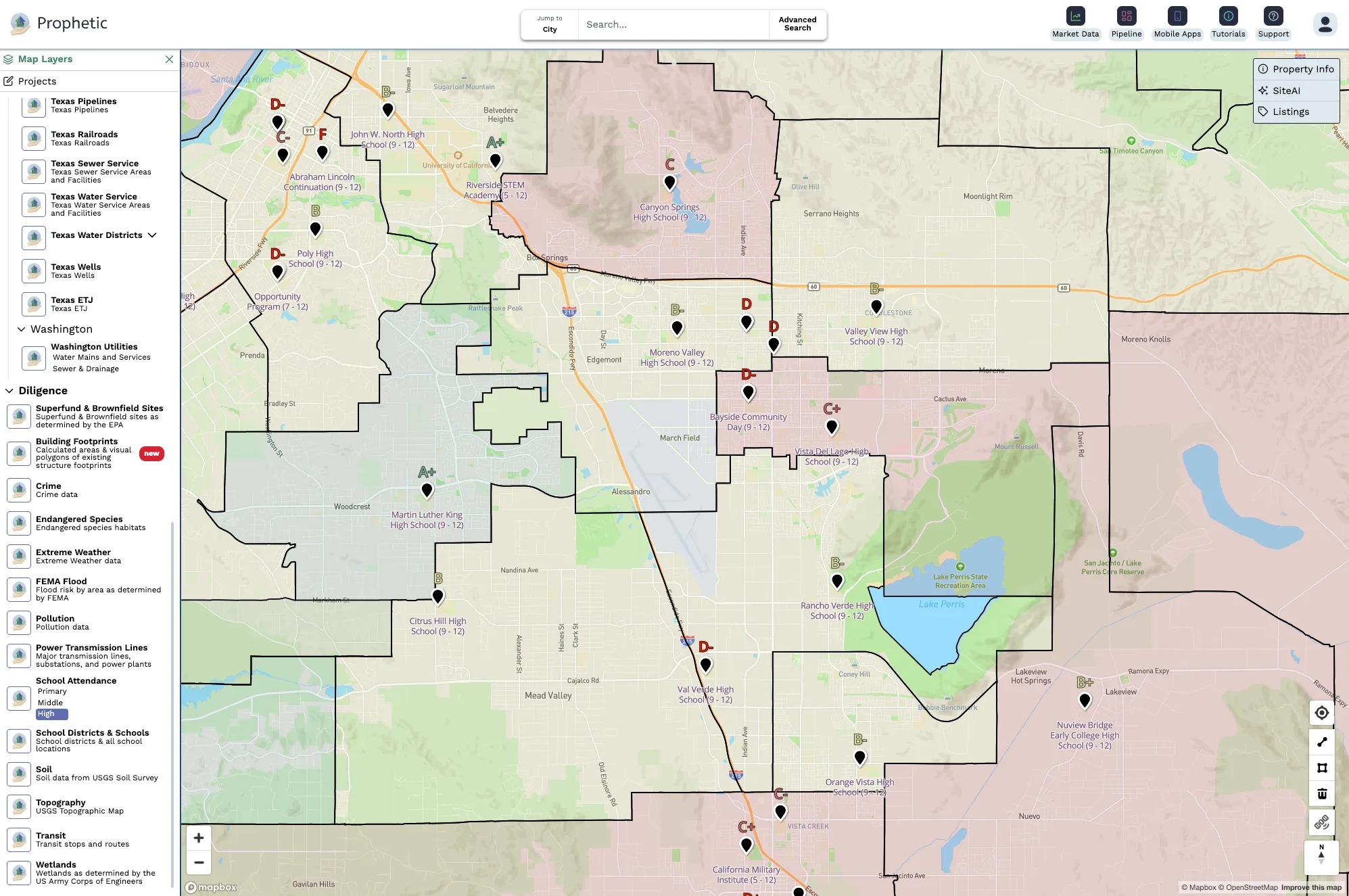The width and height of the screenshot is (1349, 896).
Task: Click the geolocate my position button
Action: (1321, 713)
